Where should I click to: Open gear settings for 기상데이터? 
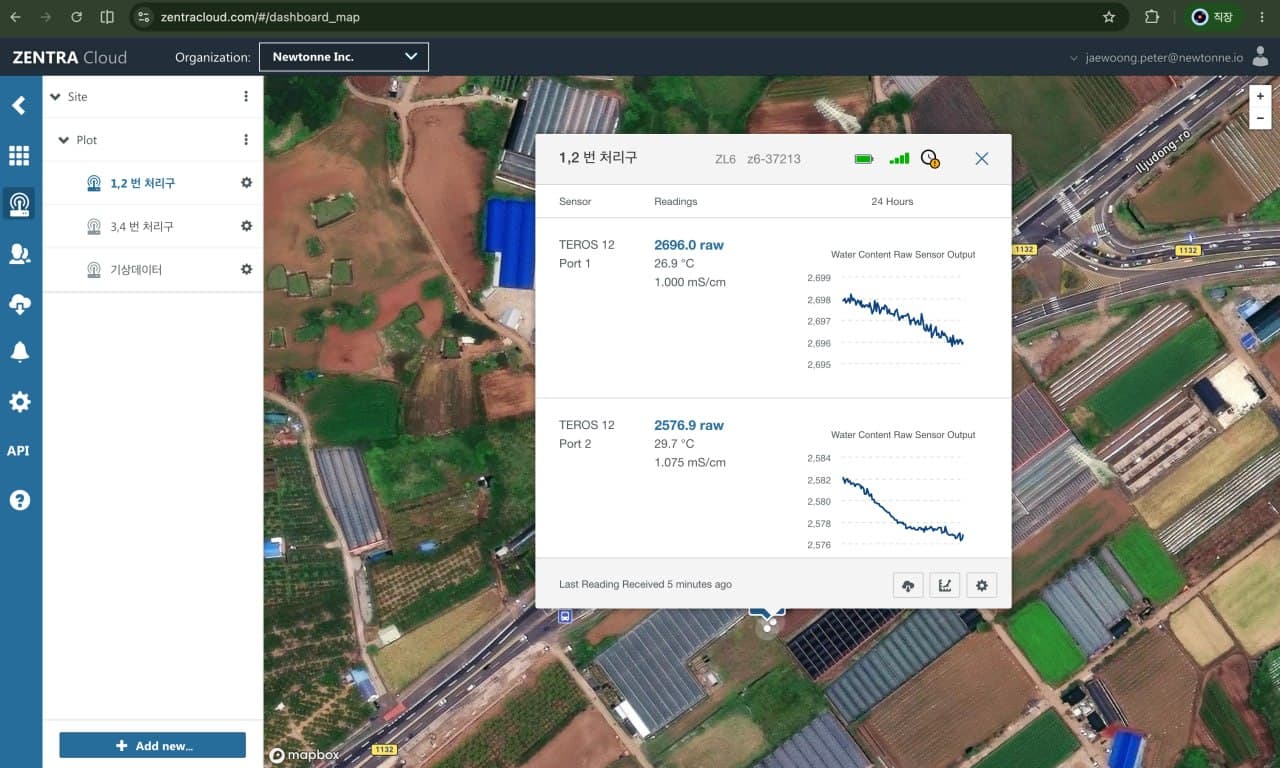coord(246,270)
